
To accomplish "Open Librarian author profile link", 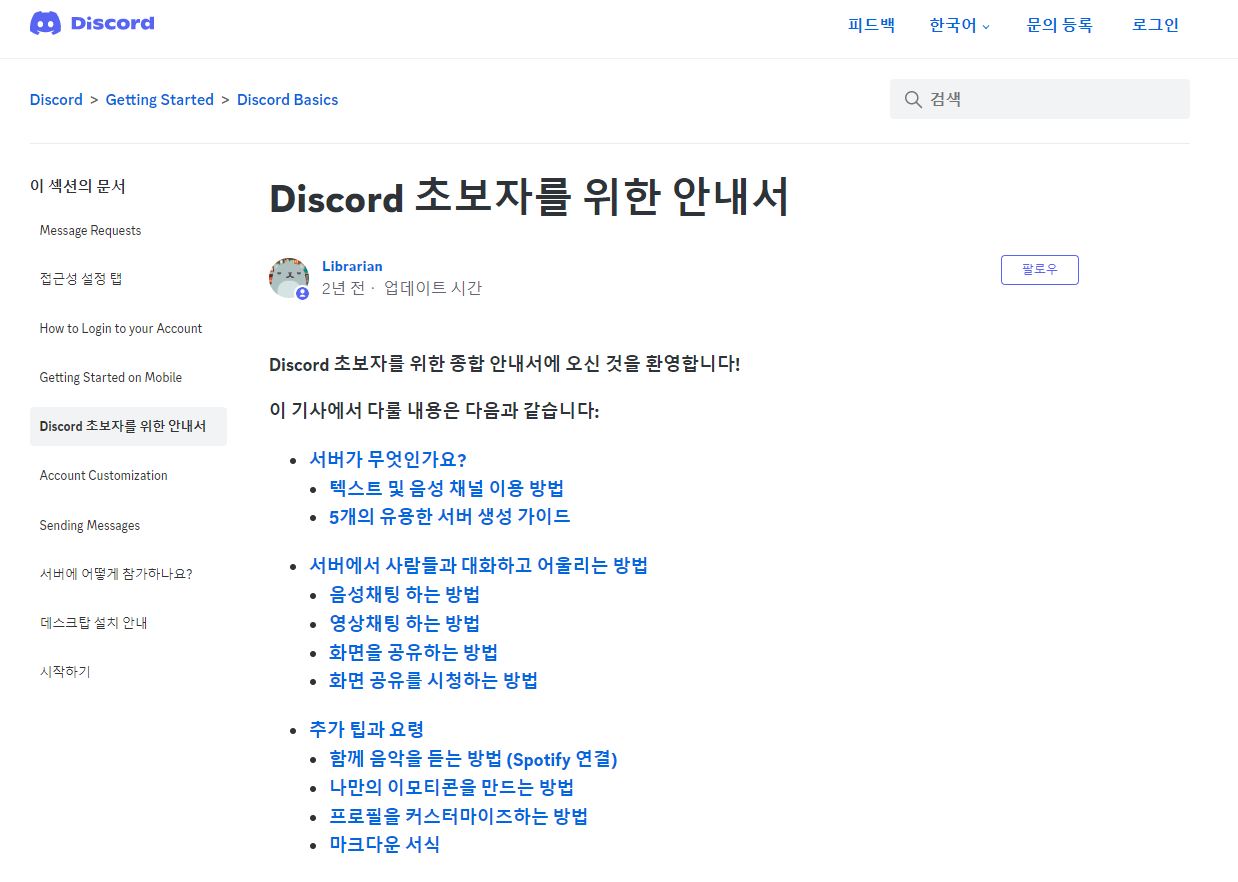I will [x=352, y=266].
